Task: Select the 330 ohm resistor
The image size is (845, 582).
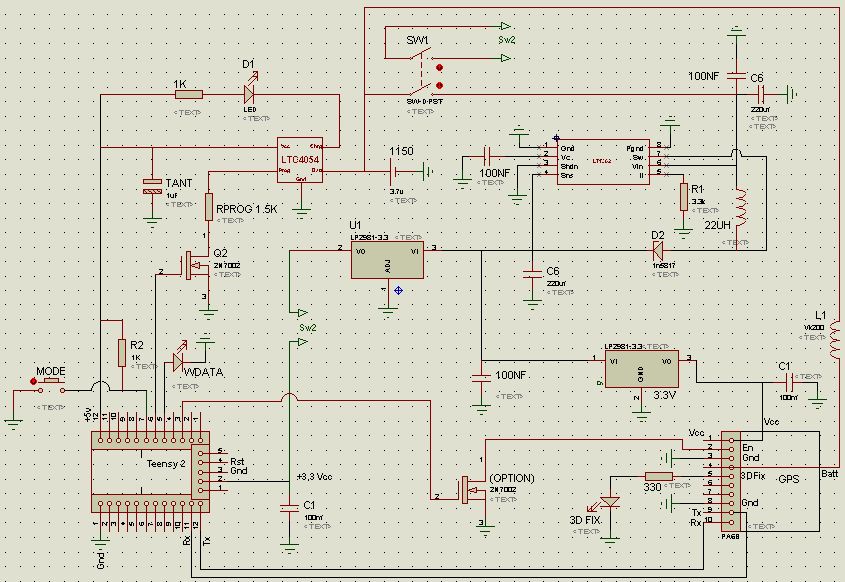Action: (x=659, y=476)
